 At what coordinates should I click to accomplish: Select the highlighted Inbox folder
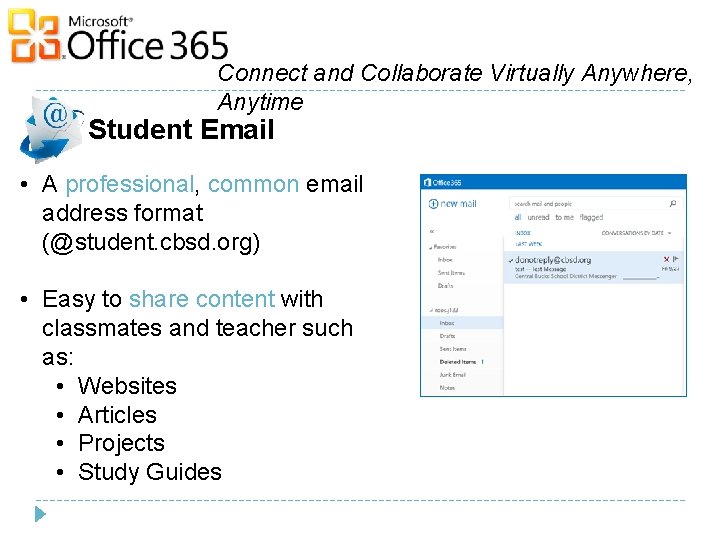tap(462, 323)
